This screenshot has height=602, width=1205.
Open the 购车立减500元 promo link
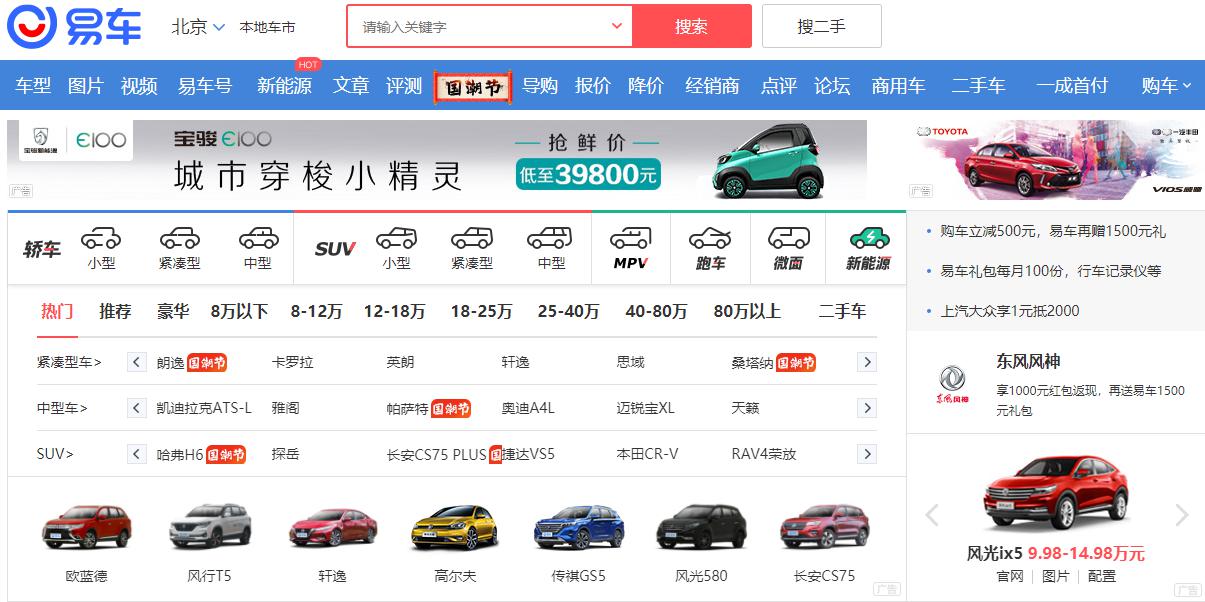[1052, 231]
